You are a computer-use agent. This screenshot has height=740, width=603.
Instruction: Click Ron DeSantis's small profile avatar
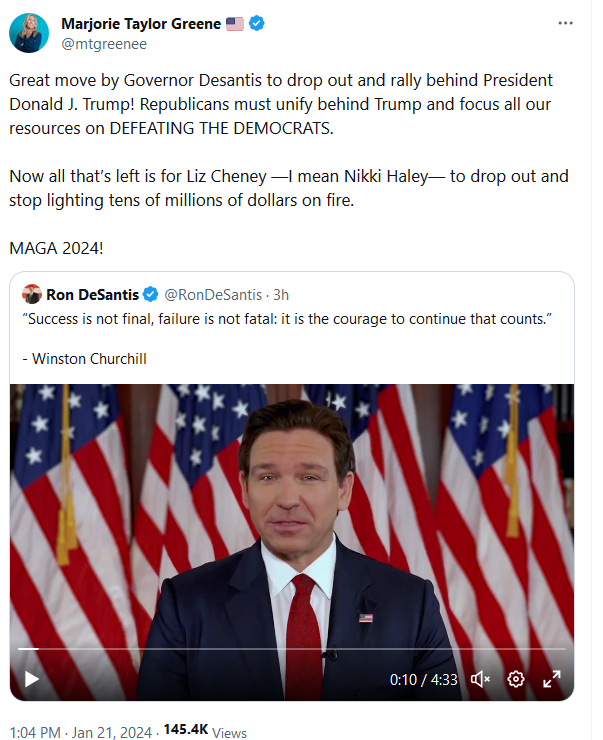pos(32,294)
